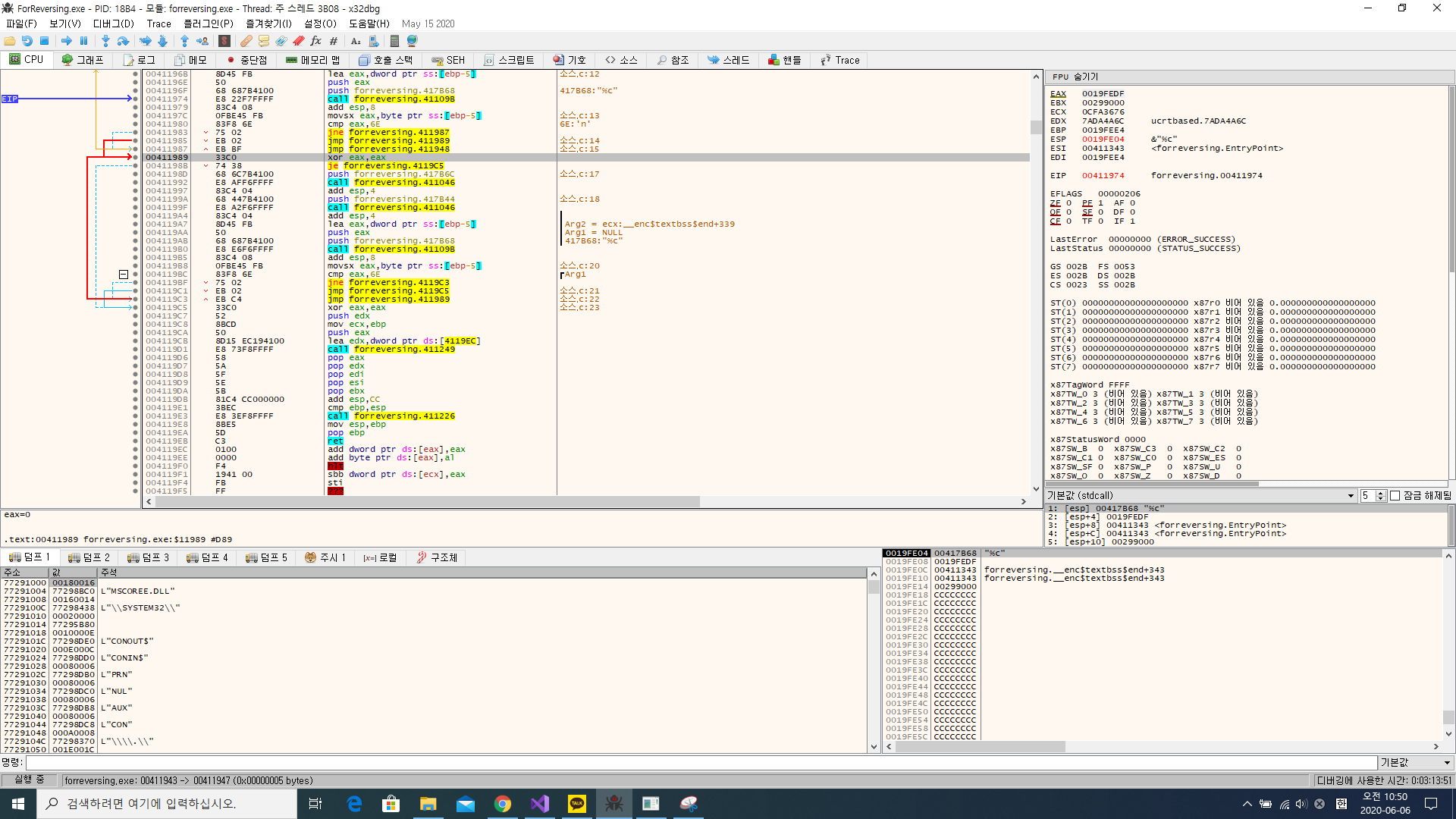The width and height of the screenshot is (1456, 819).
Task: Open the calculator toolbar icon
Action: [x=394, y=41]
